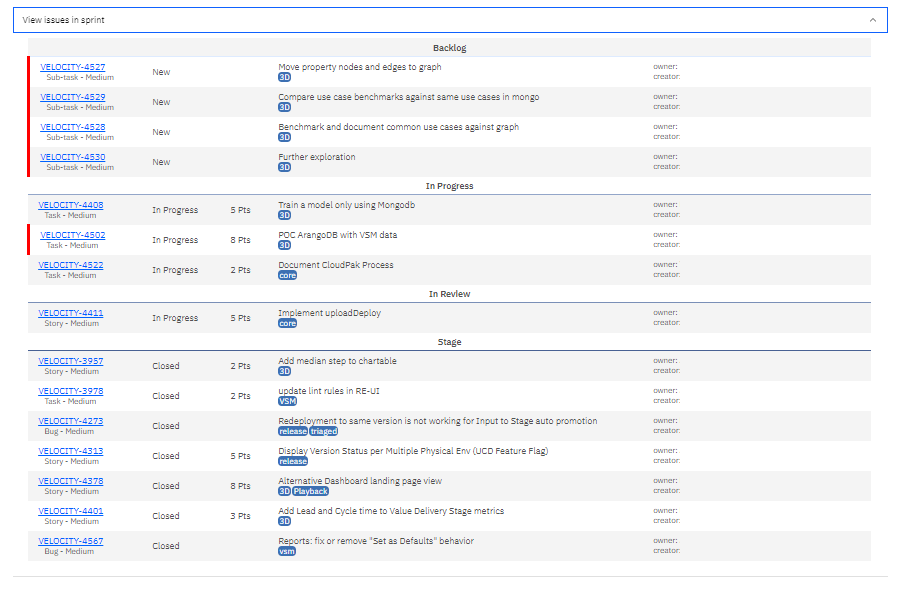Collapse the View issues in sprint chevron
The height and width of the screenshot is (592, 902).
[872, 20]
